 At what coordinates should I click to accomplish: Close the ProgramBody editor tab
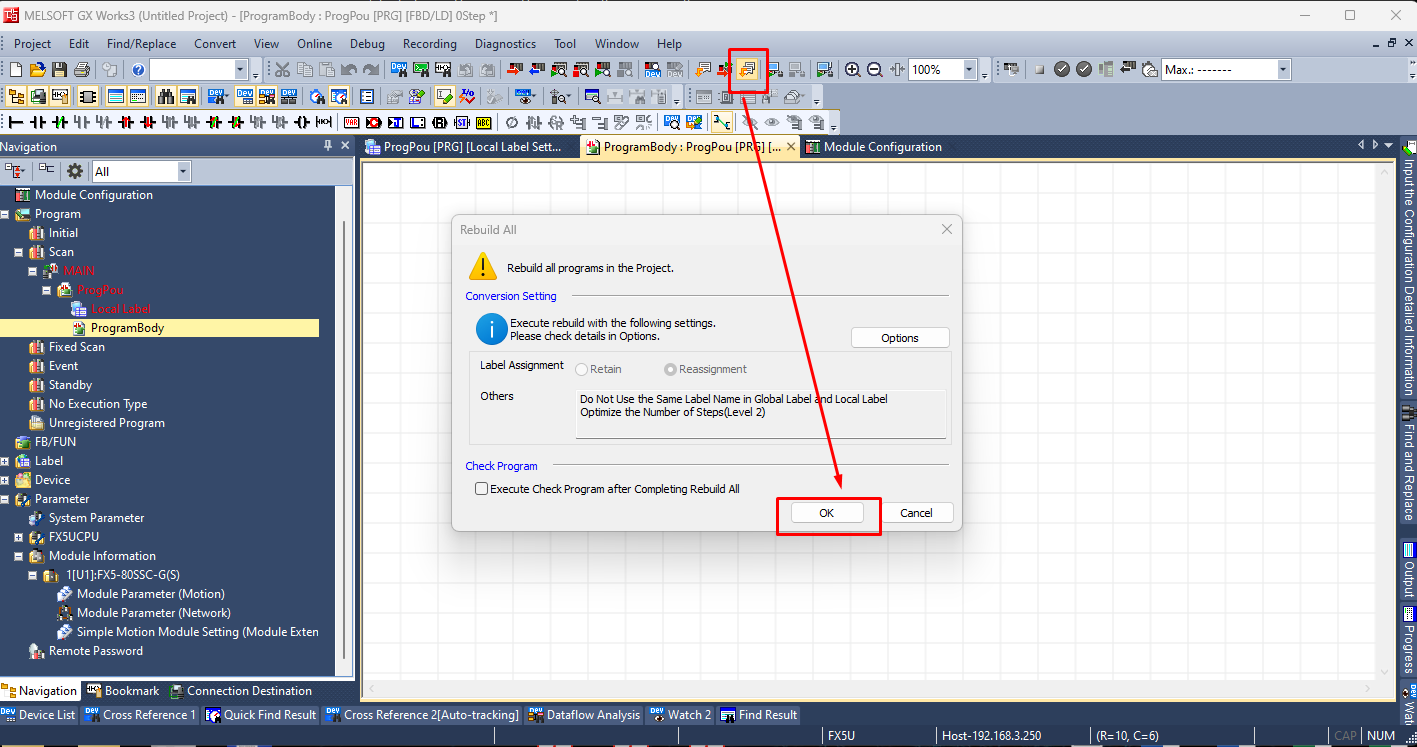[x=791, y=147]
